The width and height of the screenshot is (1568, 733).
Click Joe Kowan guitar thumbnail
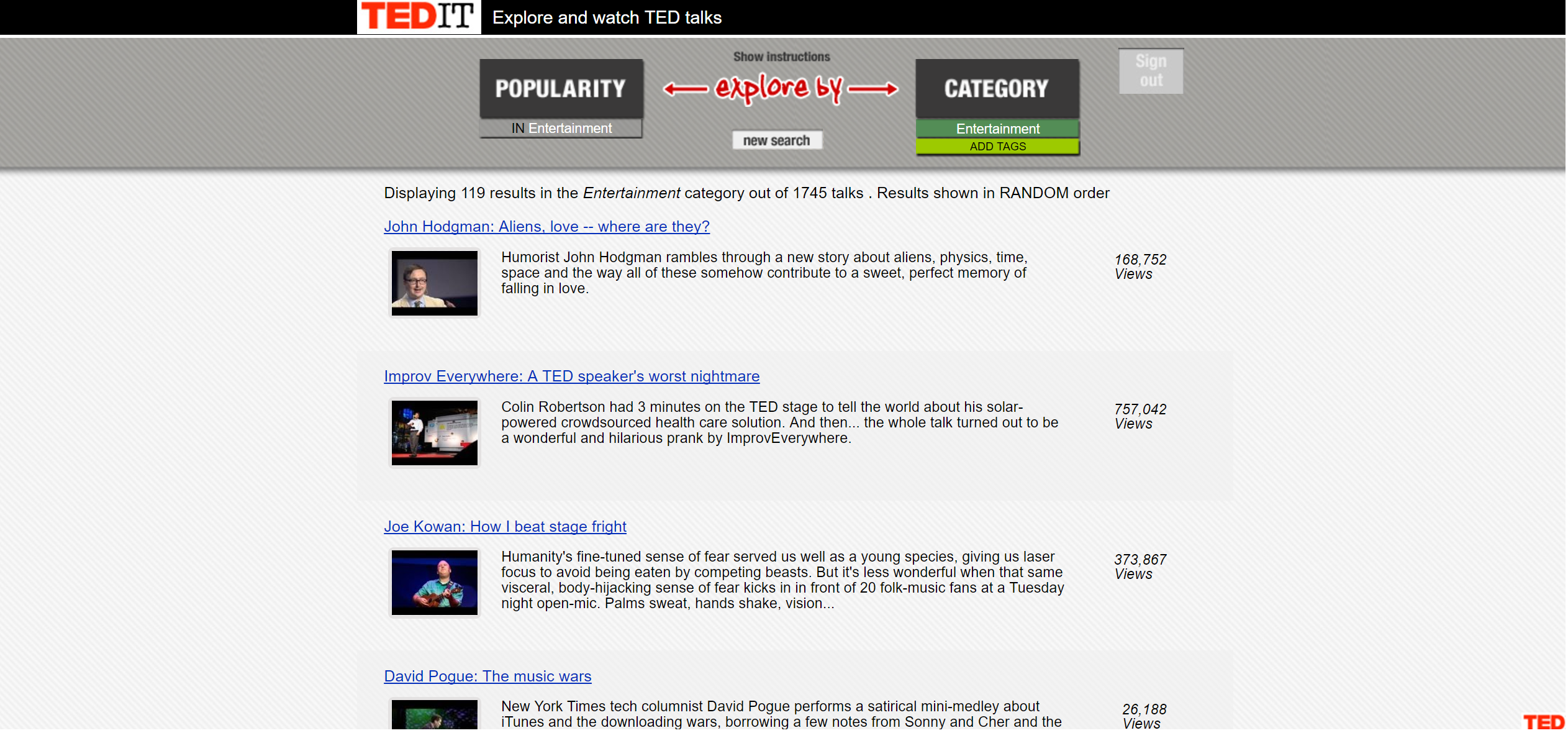435,583
